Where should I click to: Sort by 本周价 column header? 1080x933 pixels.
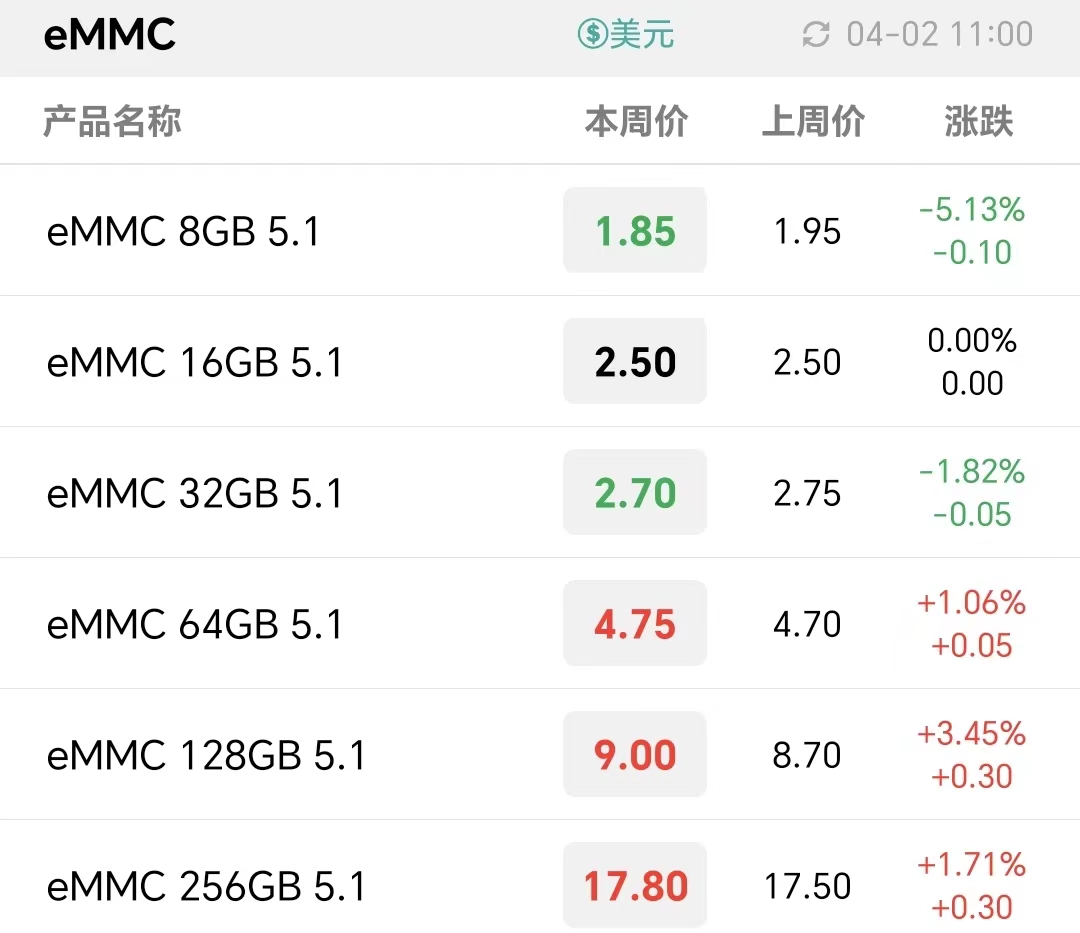[636, 121]
